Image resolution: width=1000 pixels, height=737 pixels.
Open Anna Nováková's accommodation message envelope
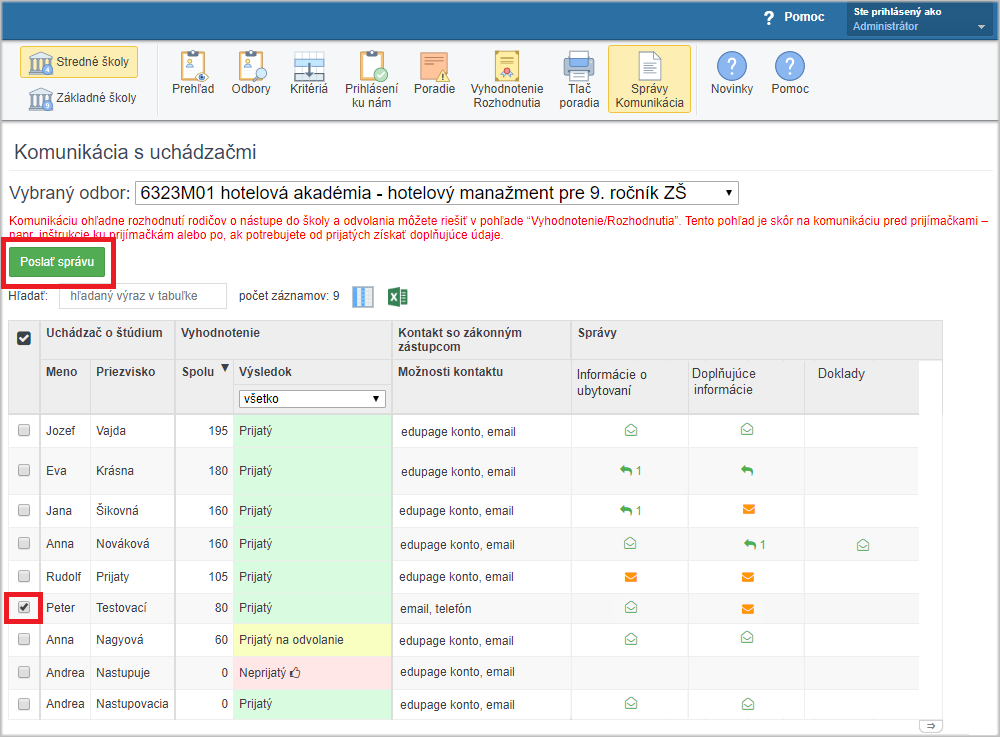pyautogui.click(x=630, y=543)
